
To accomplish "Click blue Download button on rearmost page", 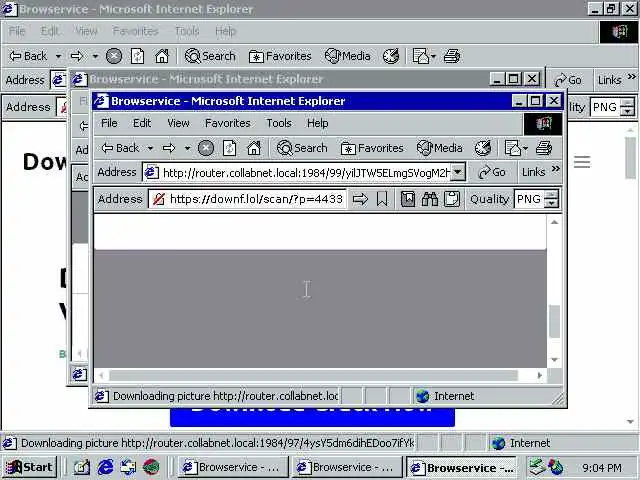I will [312, 417].
